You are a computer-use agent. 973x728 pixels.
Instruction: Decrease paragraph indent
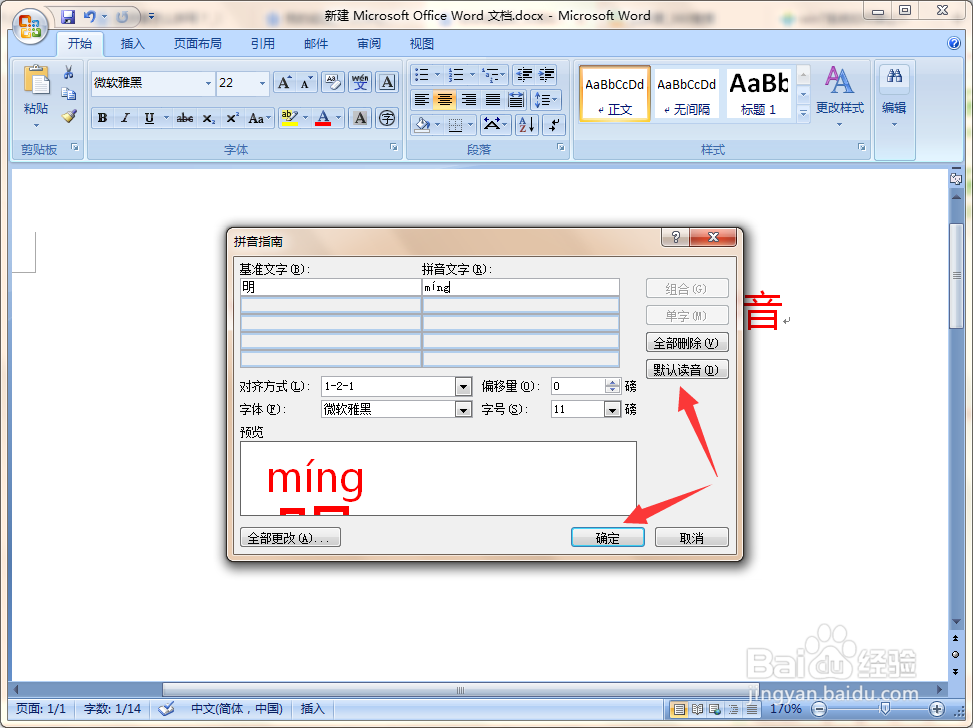524,75
